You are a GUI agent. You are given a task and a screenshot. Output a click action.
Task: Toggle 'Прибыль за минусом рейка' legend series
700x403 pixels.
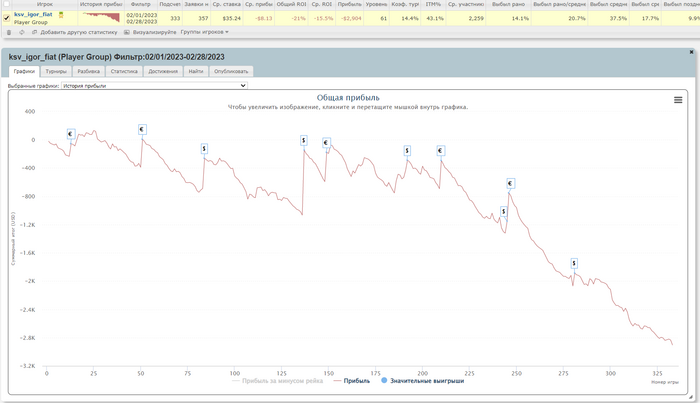click(x=277, y=381)
